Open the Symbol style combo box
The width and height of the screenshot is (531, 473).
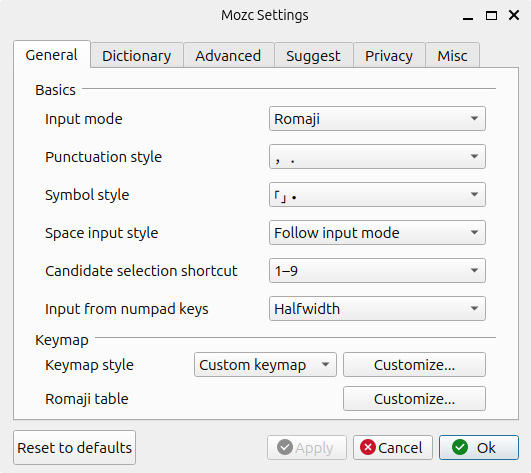[x=377, y=195]
